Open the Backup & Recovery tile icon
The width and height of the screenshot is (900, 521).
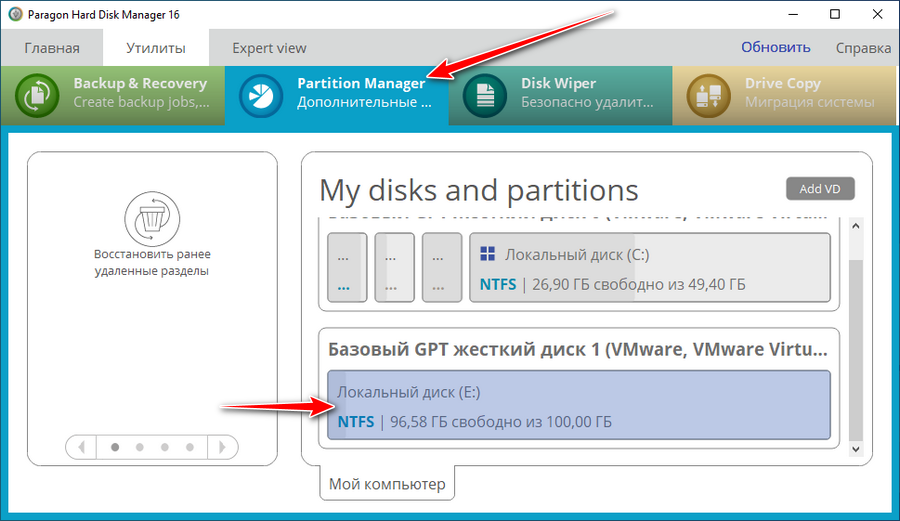coord(37,95)
